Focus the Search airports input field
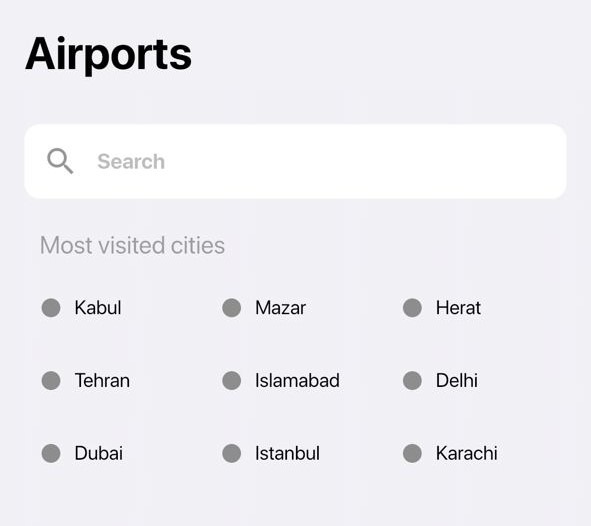Screen dimensions: 591x526 click(x=295, y=161)
